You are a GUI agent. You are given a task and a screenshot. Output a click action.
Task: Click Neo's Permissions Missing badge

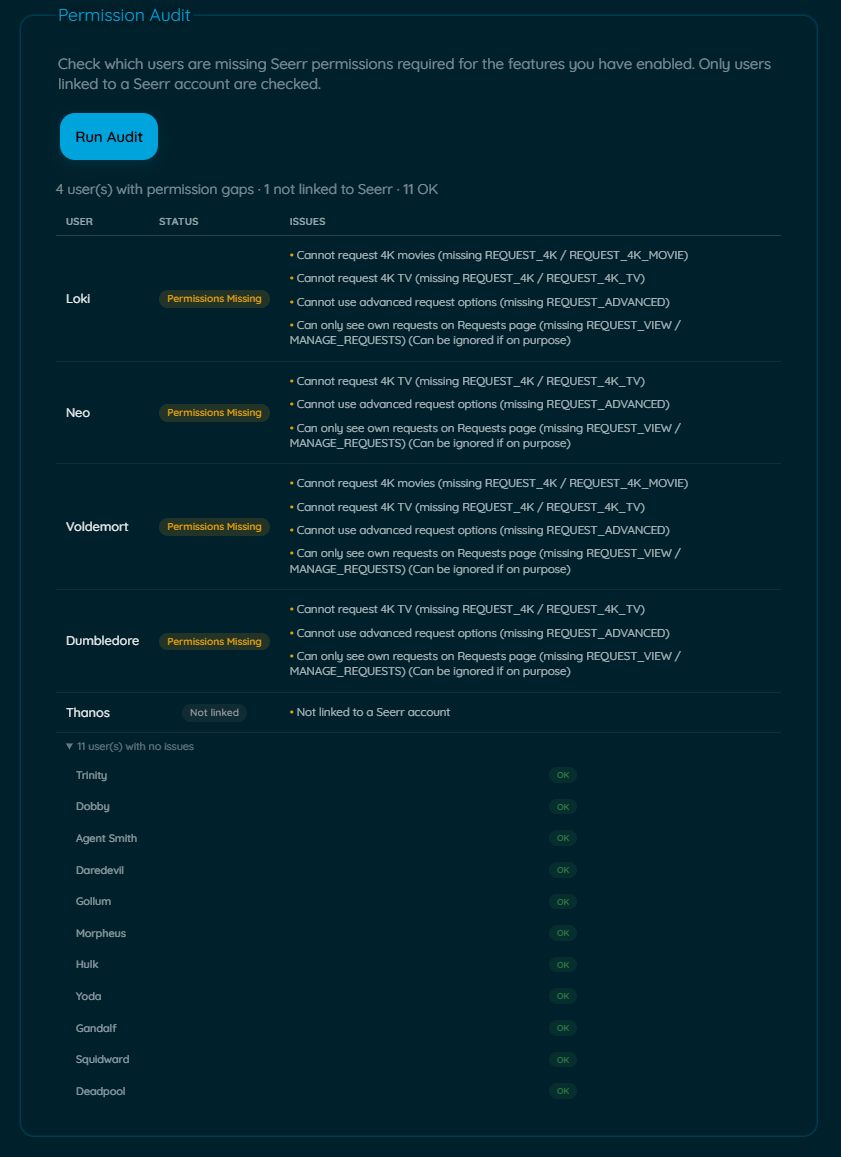(x=215, y=412)
